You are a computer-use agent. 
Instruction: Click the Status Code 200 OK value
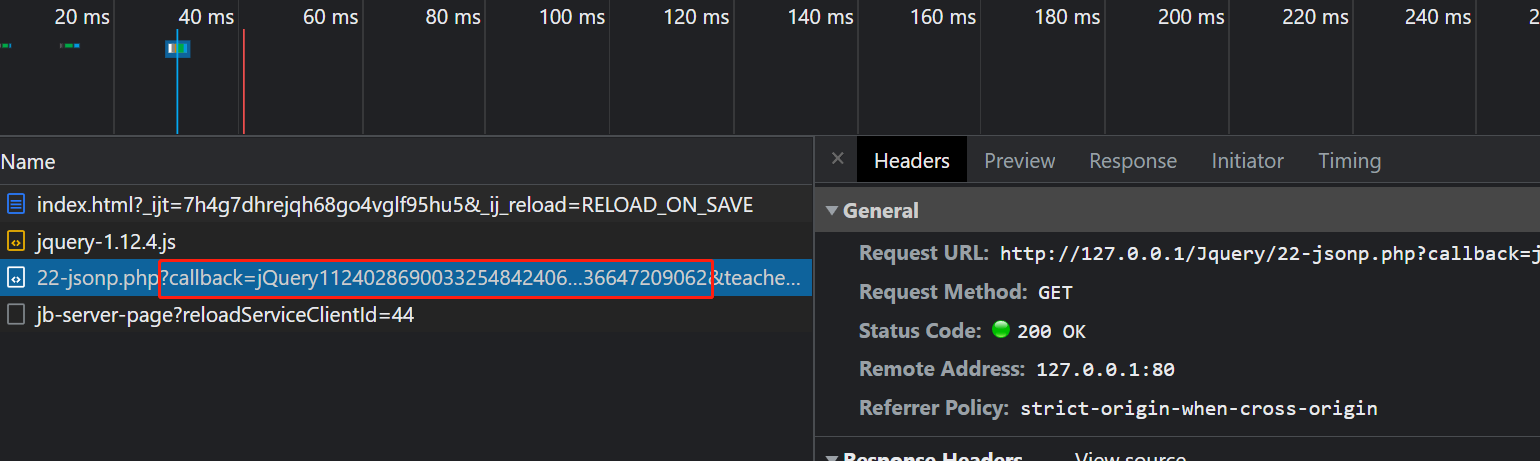click(x=1051, y=331)
